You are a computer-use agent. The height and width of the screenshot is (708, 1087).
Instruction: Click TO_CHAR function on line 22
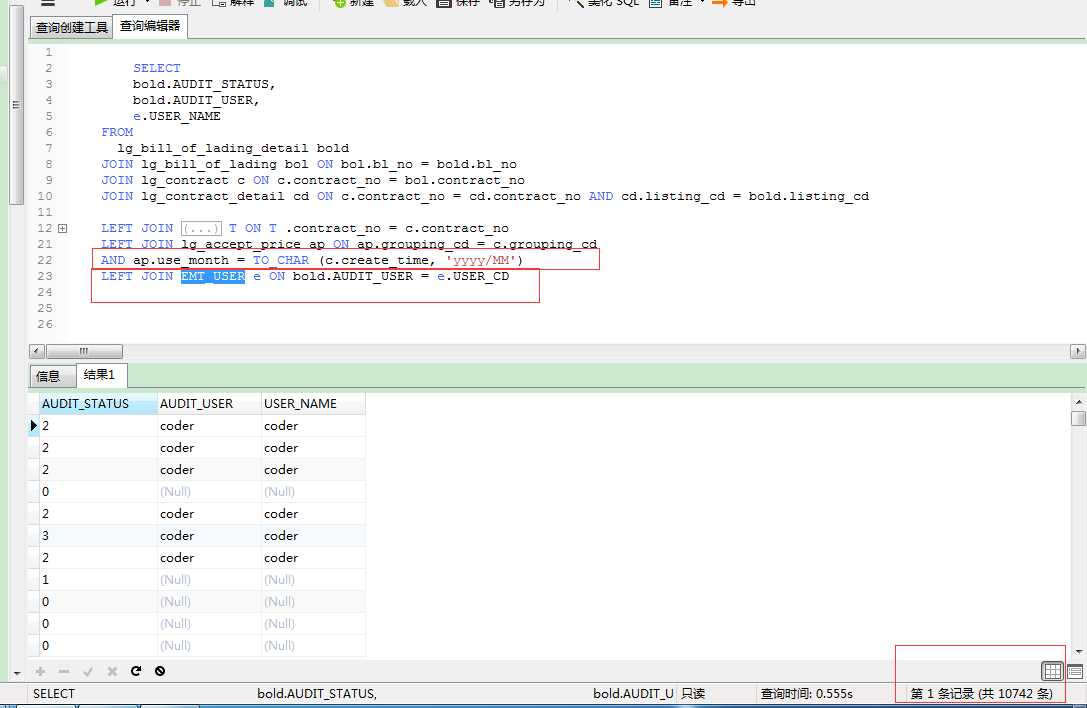[x=281, y=260]
